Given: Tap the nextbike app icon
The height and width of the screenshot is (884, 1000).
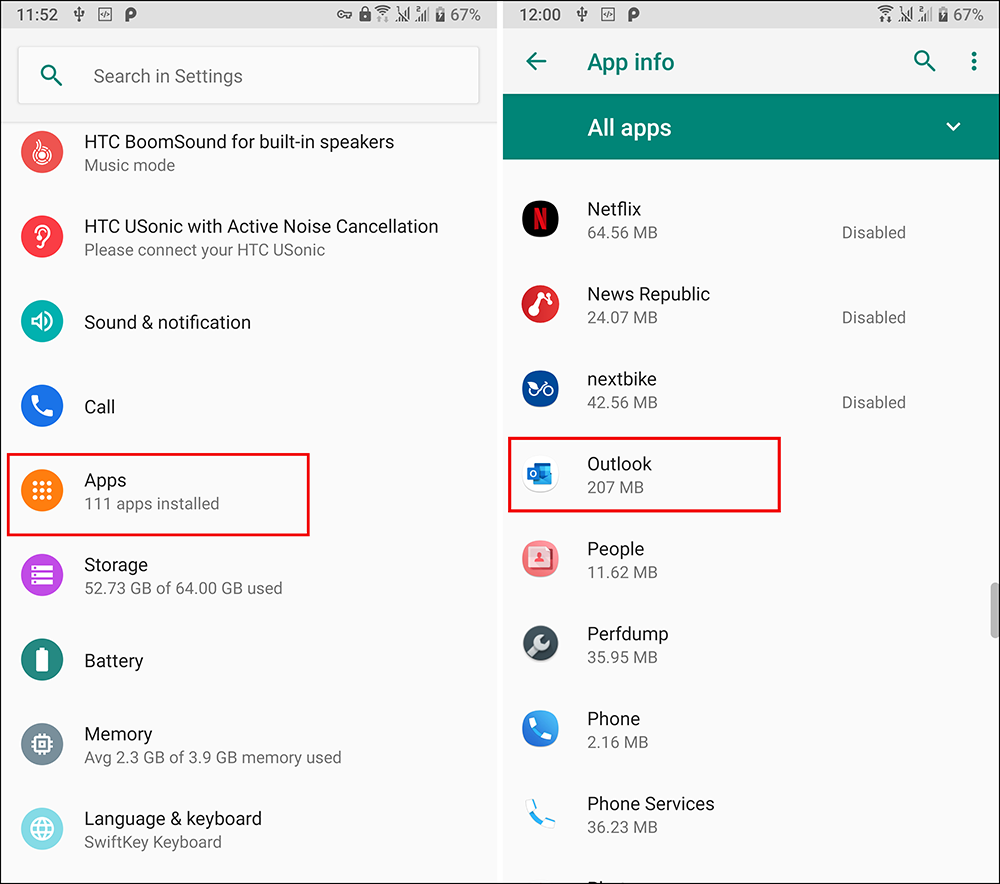Looking at the screenshot, I should click(540, 388).
